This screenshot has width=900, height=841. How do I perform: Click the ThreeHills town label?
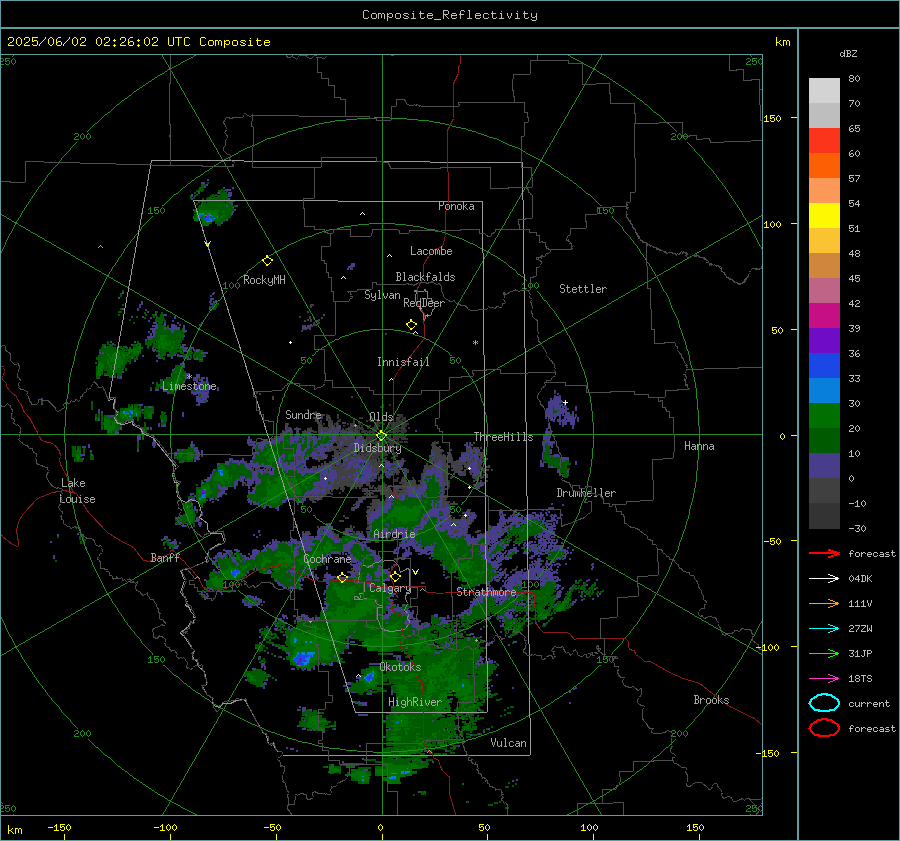503,437
